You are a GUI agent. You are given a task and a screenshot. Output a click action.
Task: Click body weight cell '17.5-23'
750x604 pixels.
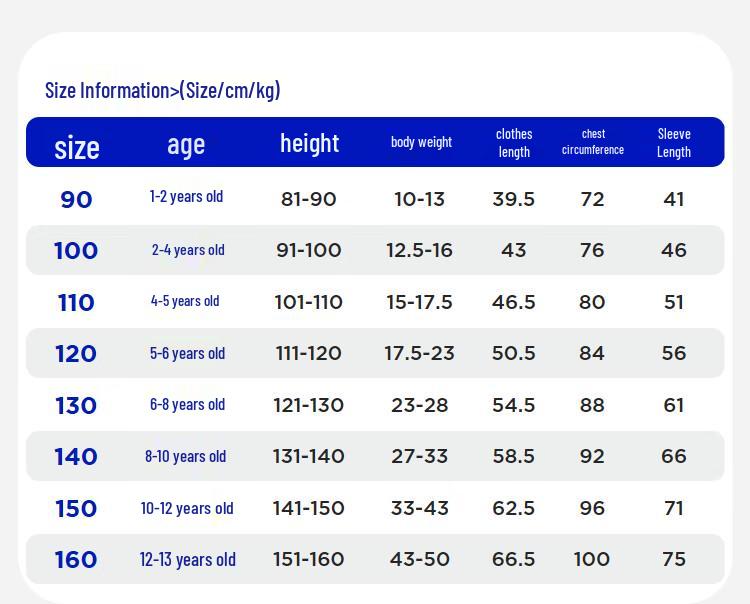[419, 353]
